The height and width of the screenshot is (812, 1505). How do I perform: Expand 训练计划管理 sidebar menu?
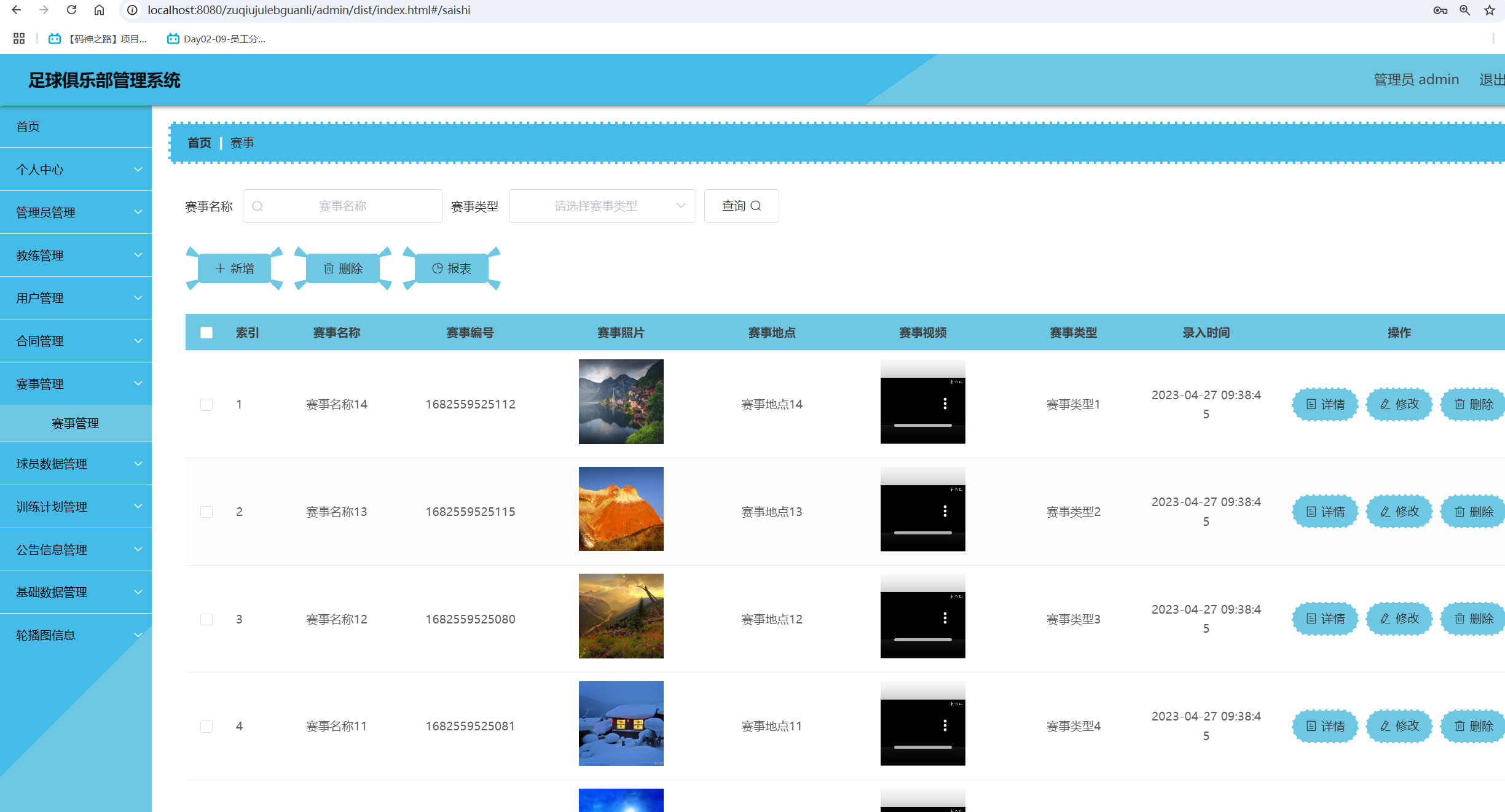coord(76,507)
